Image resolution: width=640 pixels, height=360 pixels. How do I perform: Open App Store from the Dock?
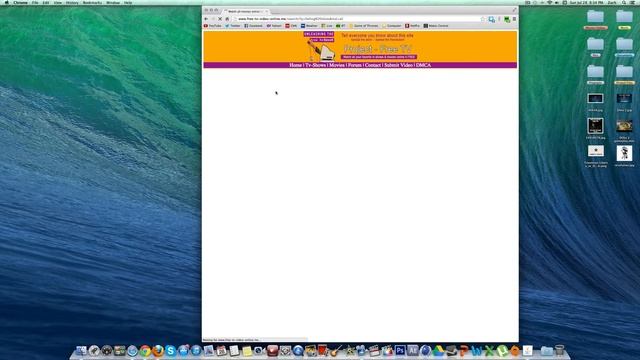(x=183, y=351)
